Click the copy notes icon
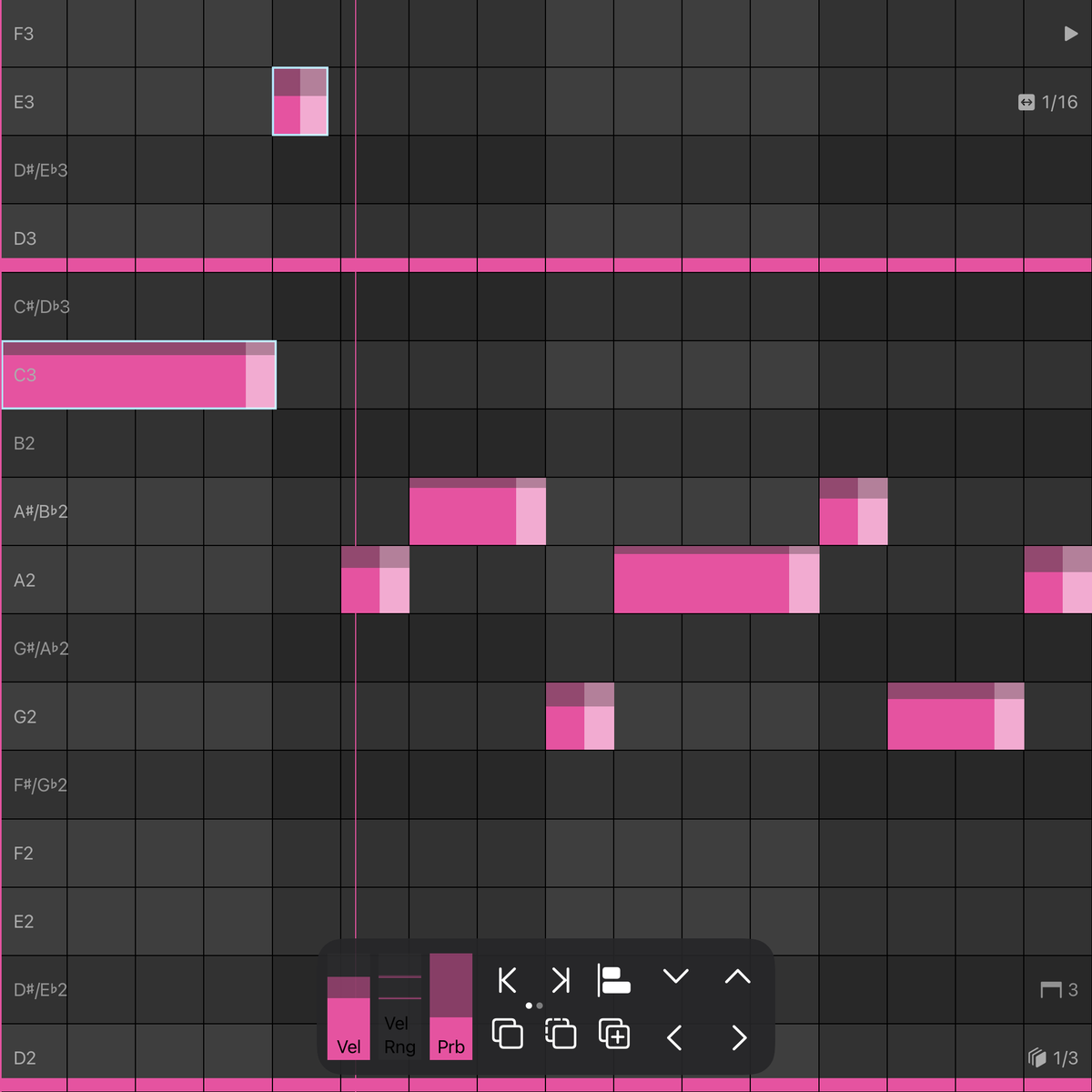Screen dimensions: 1092x1092 click(x=508, y=1034)
